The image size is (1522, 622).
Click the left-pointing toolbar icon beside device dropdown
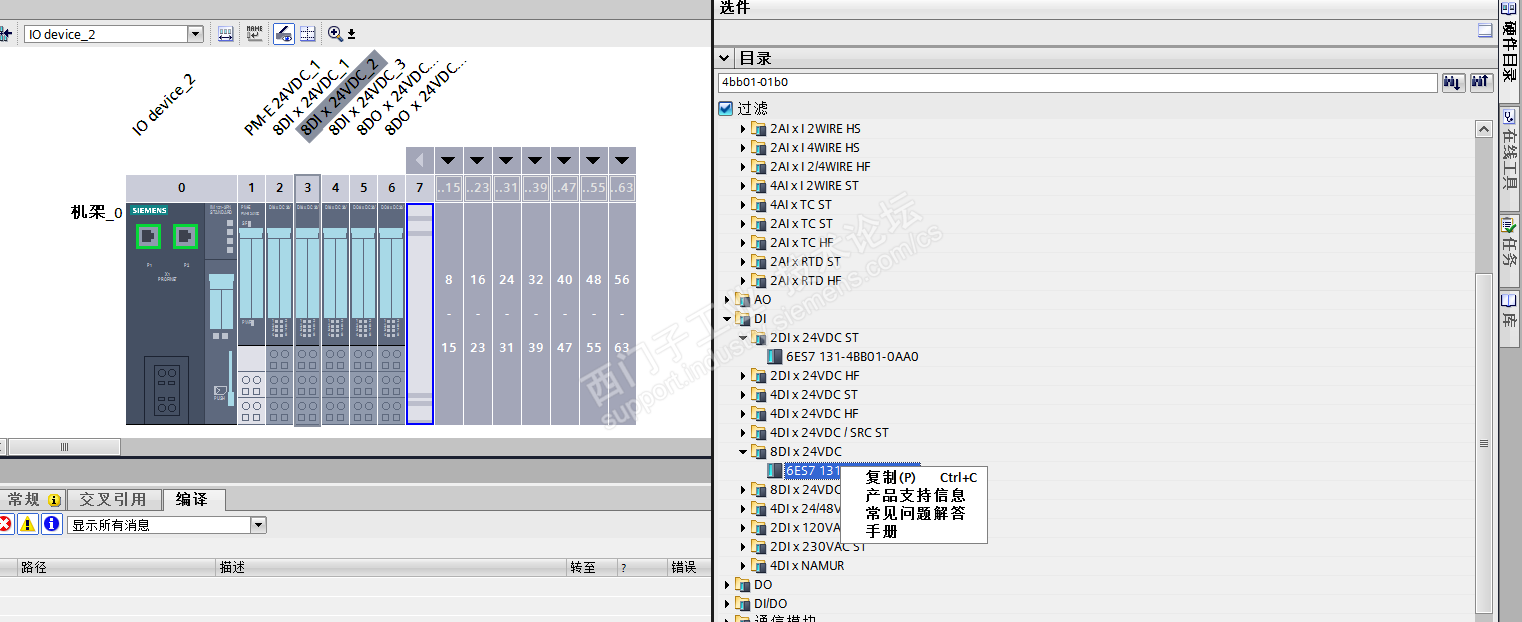point(6,34)
